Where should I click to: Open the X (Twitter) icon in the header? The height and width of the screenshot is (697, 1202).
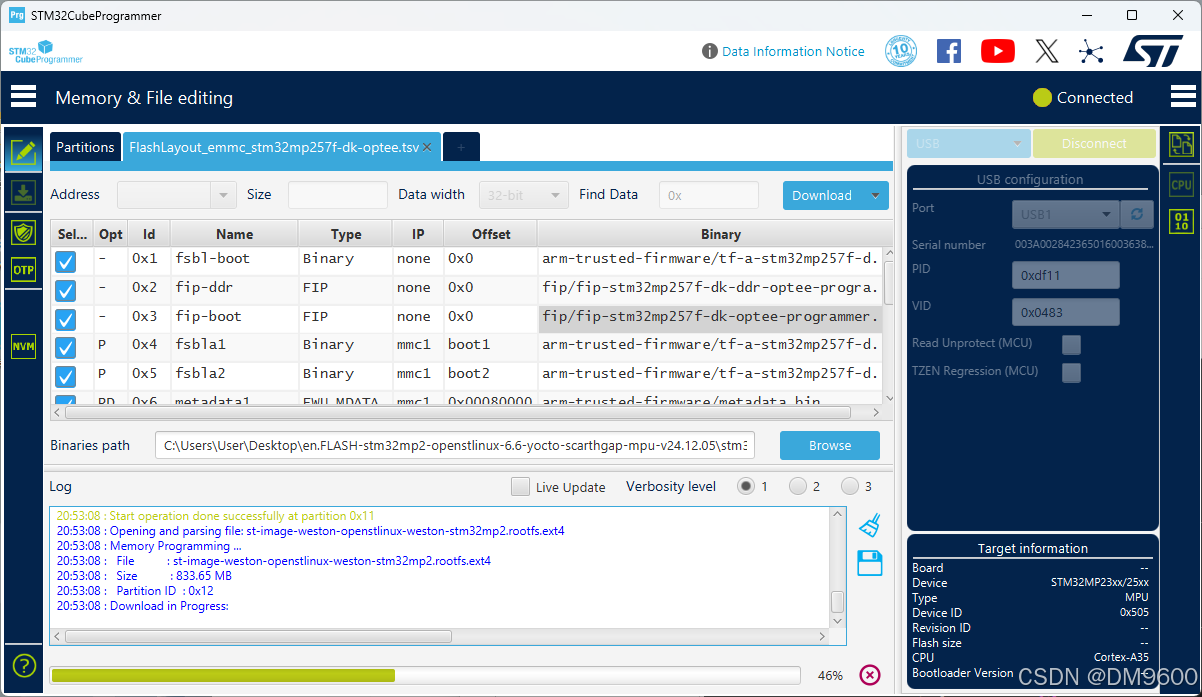[1047, 51]
